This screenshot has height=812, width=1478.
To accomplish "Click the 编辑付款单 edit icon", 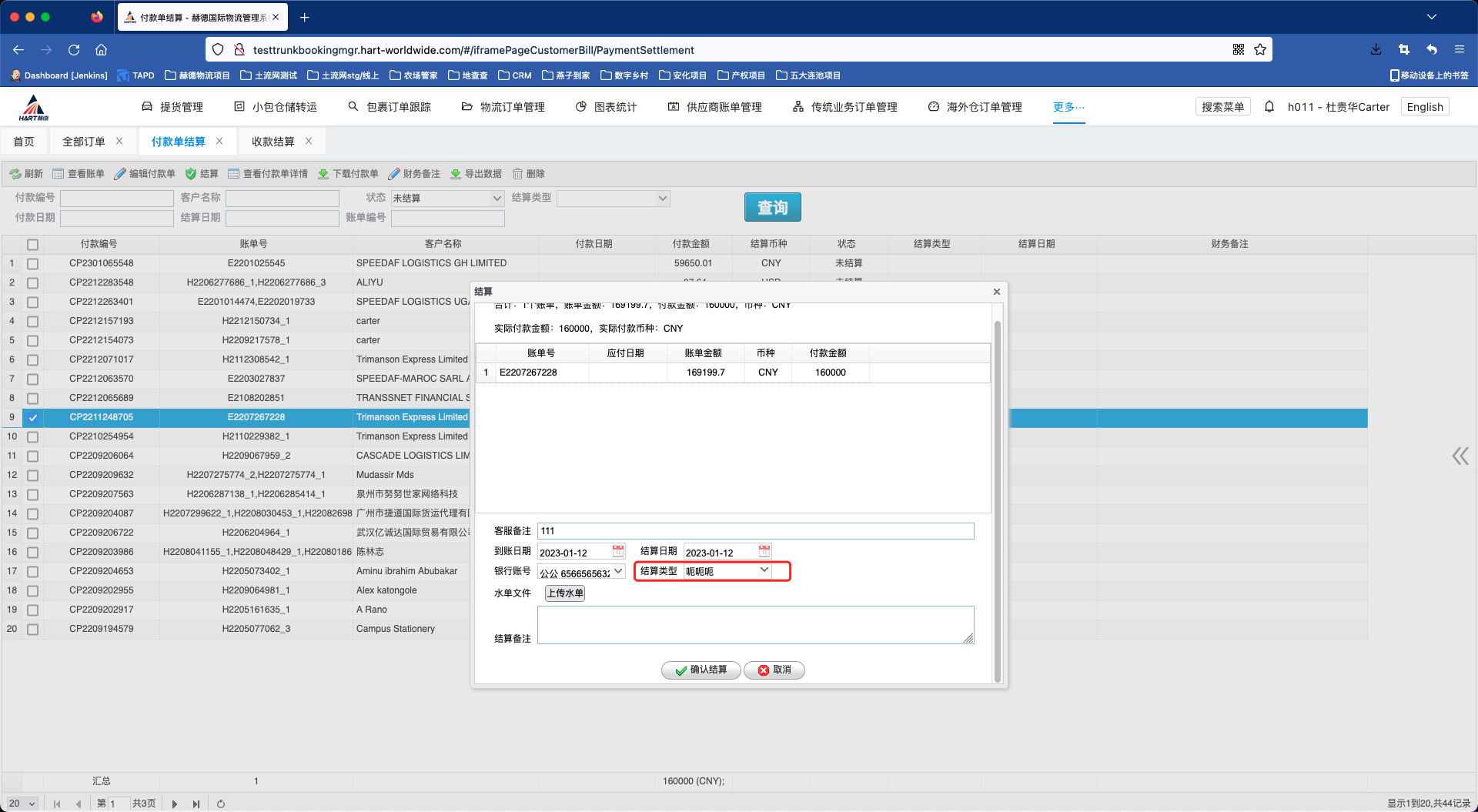I will pyautogui.click(x=120, y=173).
